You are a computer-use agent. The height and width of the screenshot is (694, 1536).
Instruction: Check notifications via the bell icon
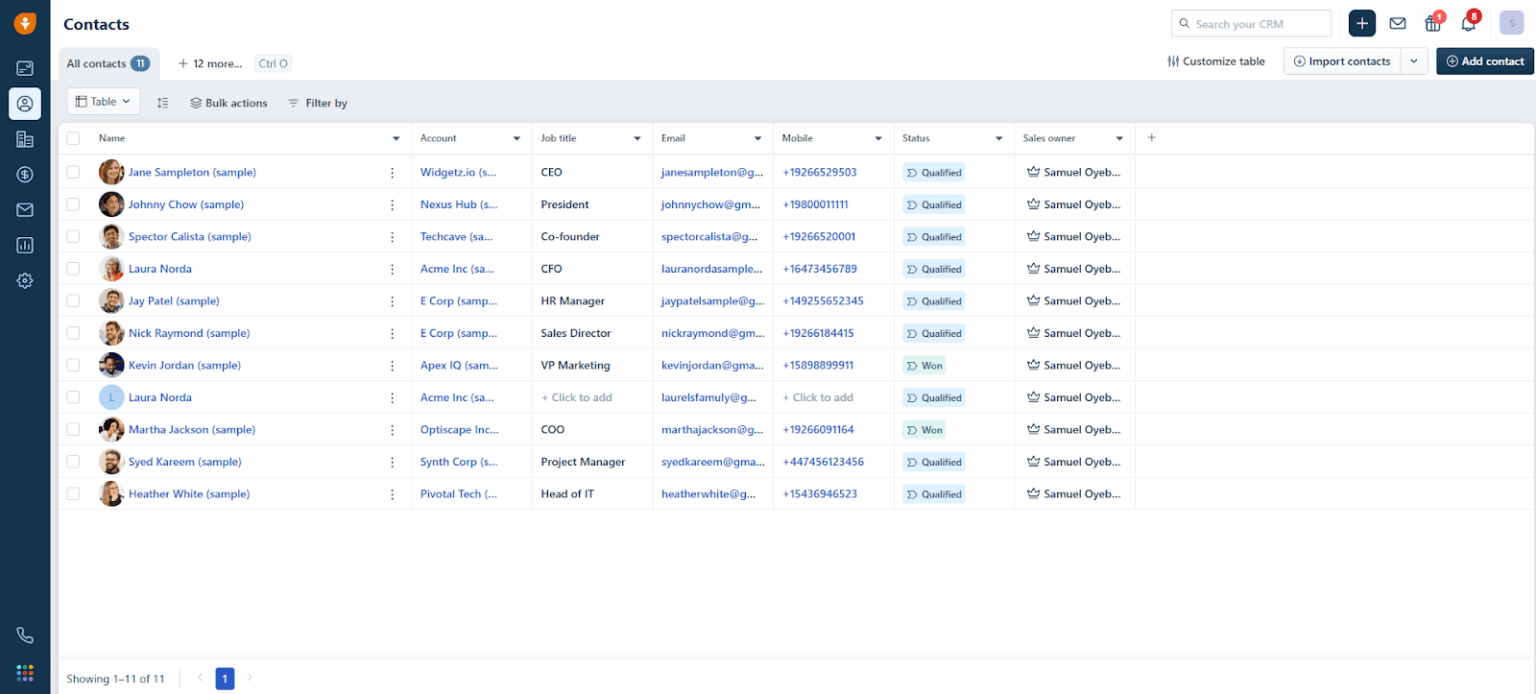tap(1468, 23)
